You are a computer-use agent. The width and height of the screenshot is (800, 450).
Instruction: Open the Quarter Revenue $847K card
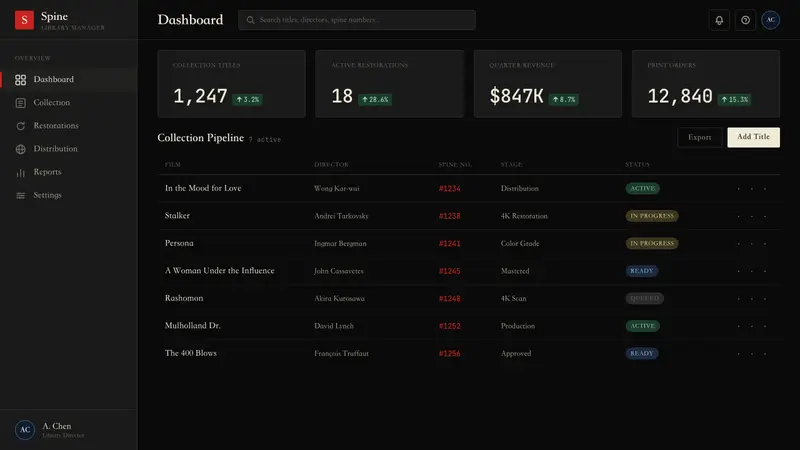[548, 84]
